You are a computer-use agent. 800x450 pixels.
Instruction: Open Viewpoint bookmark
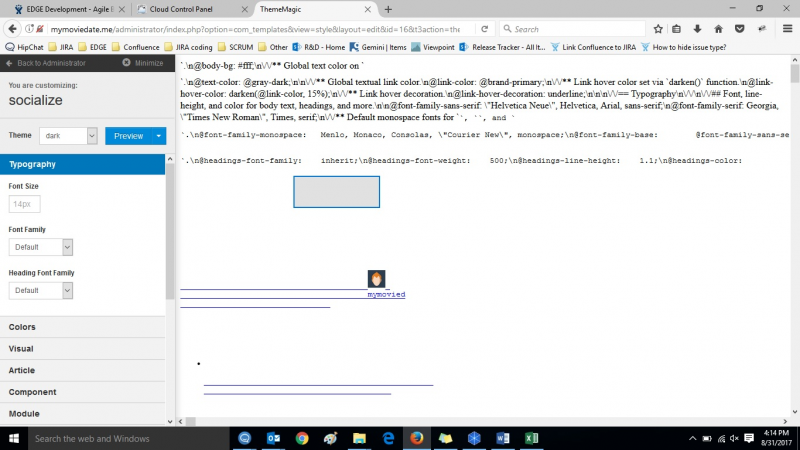point(433,47)
